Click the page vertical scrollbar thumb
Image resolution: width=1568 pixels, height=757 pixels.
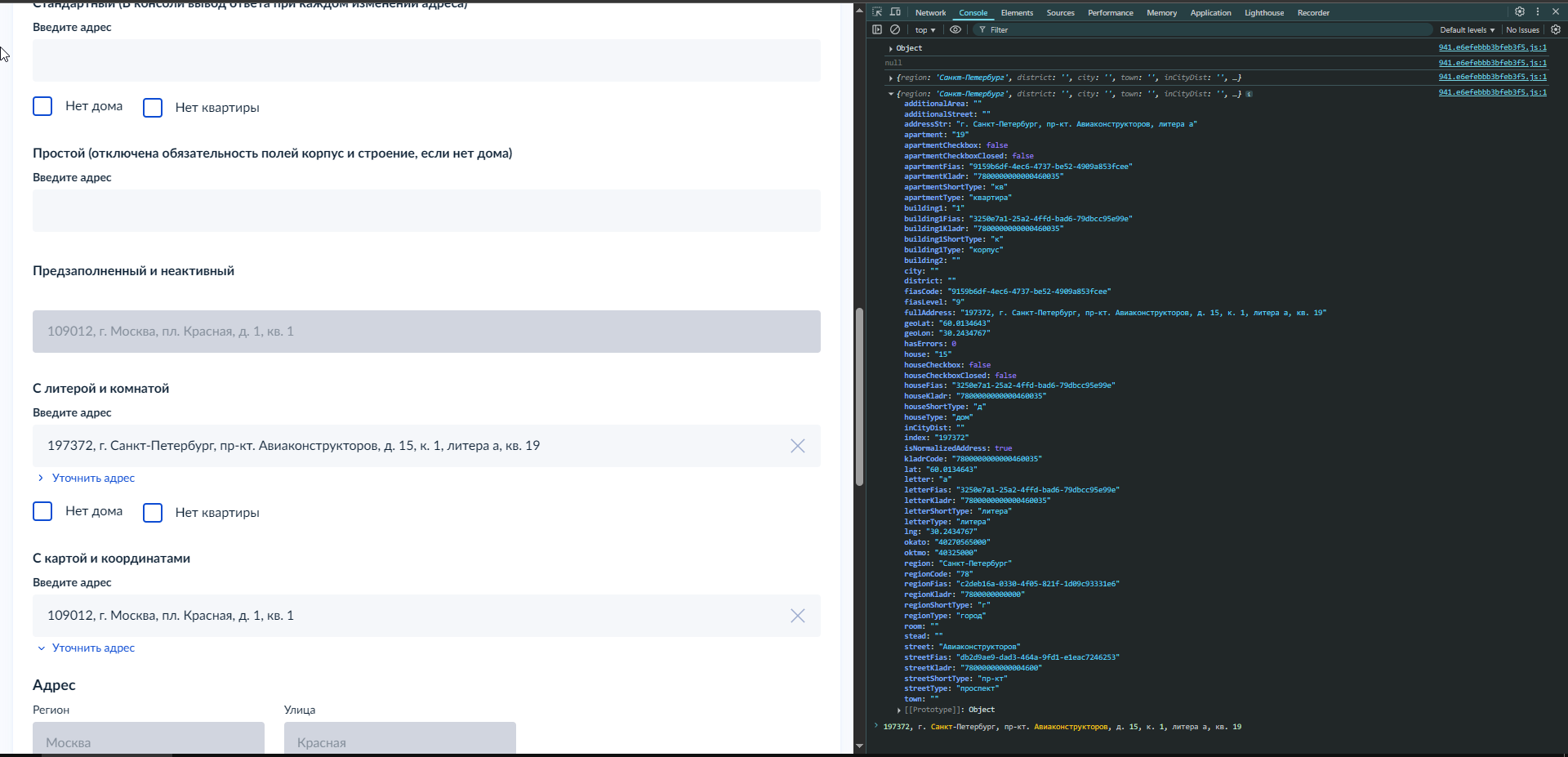coord(859,397)
